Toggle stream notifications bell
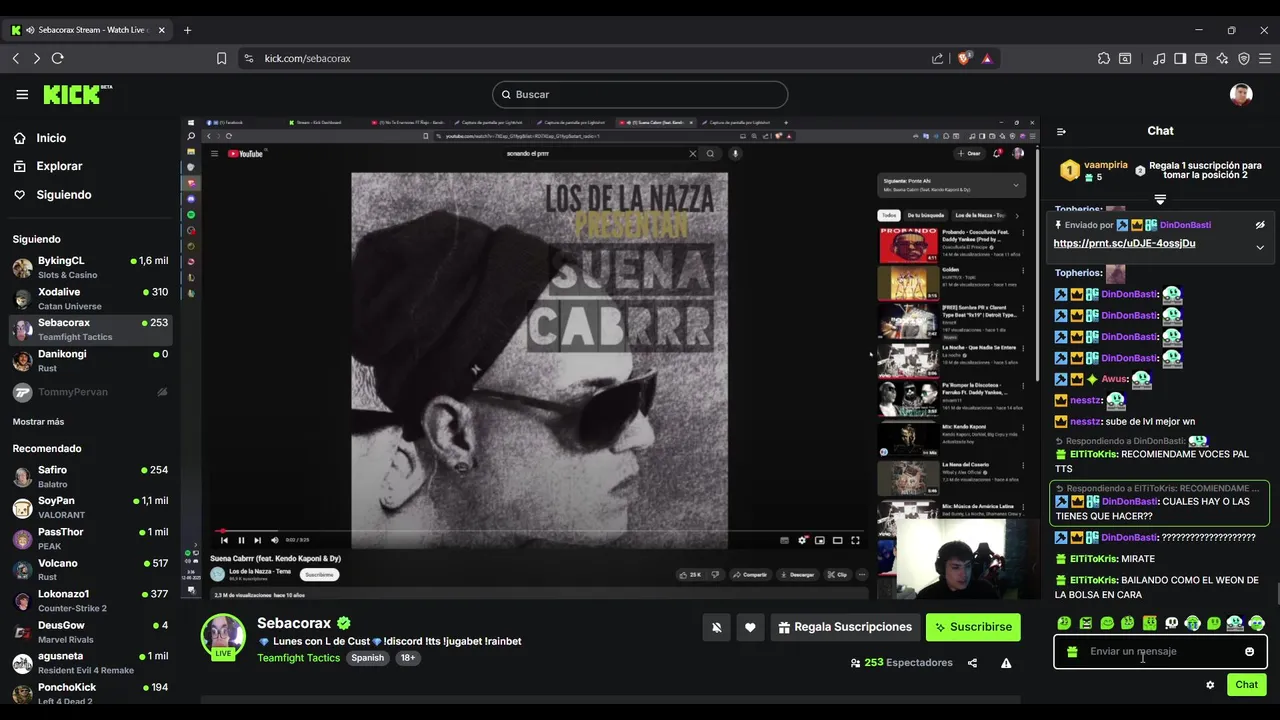This screenshot has height=720, width=1280. point(716,627)
